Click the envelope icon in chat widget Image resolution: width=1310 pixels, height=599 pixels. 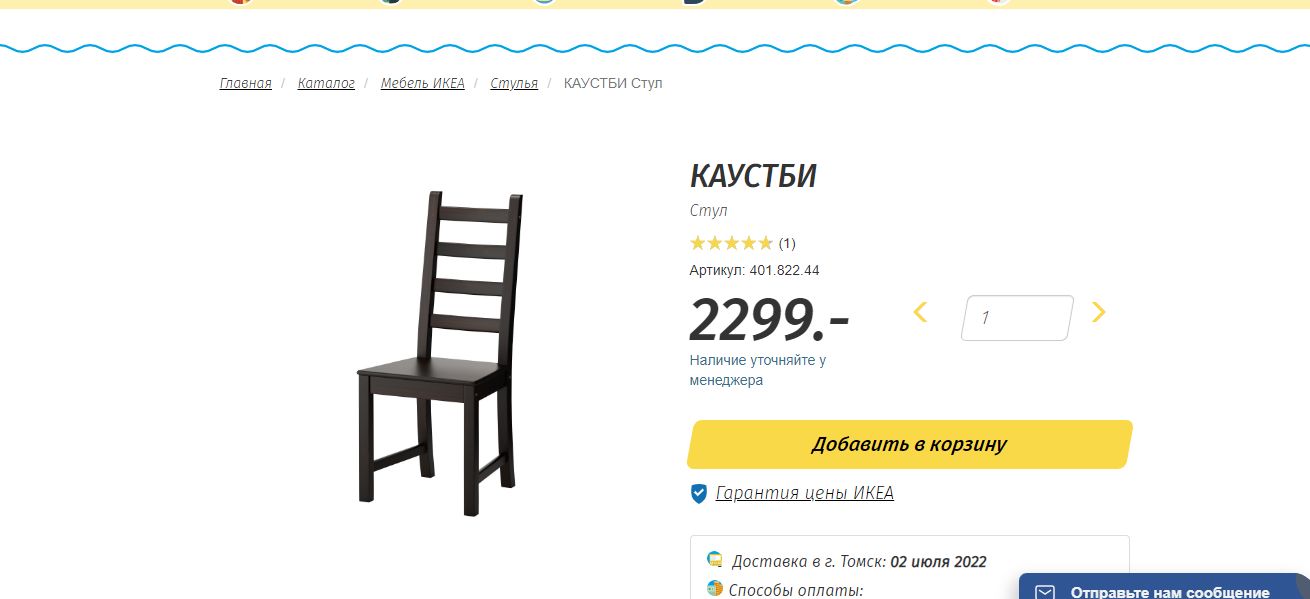click(1045, 592)
